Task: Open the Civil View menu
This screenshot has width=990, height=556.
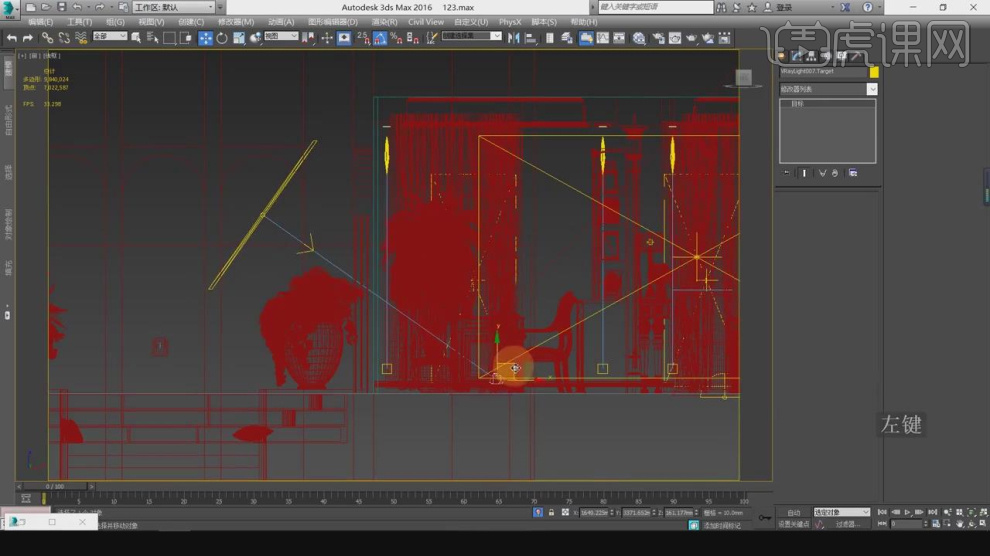Action: [426, 22]
